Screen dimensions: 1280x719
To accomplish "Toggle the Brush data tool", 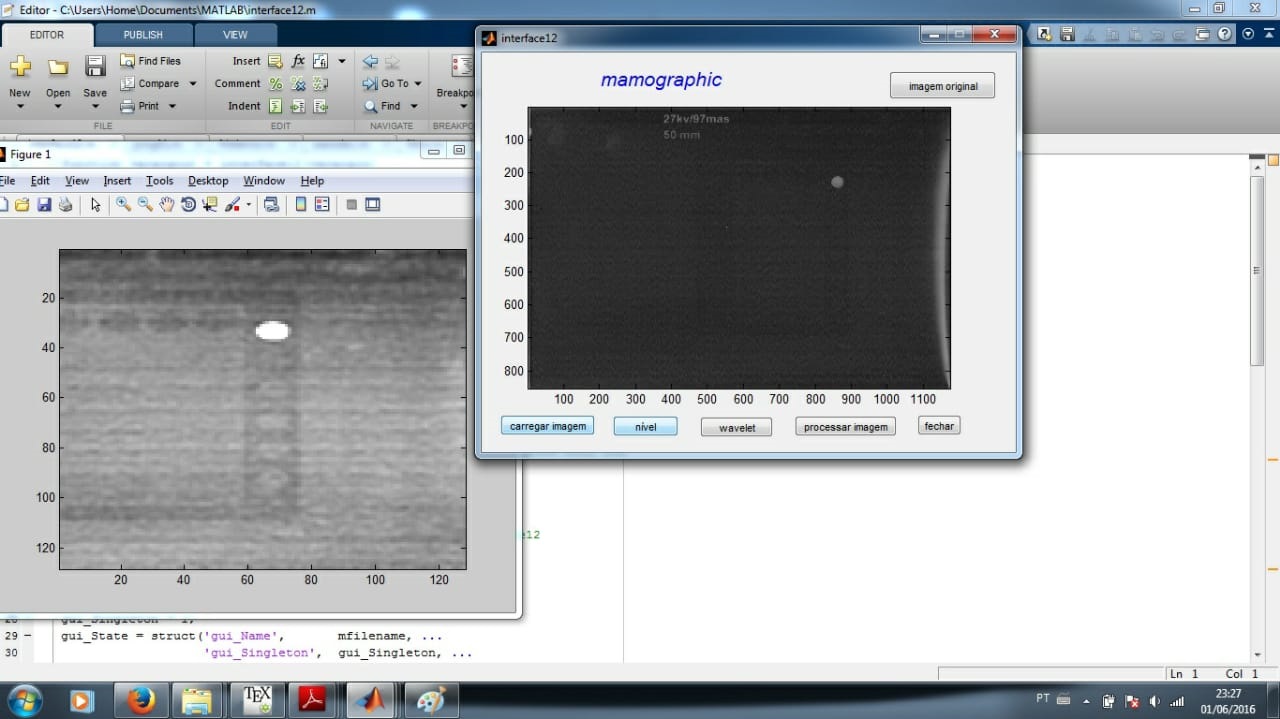I will pyautogui.click(x=232, y=205).
